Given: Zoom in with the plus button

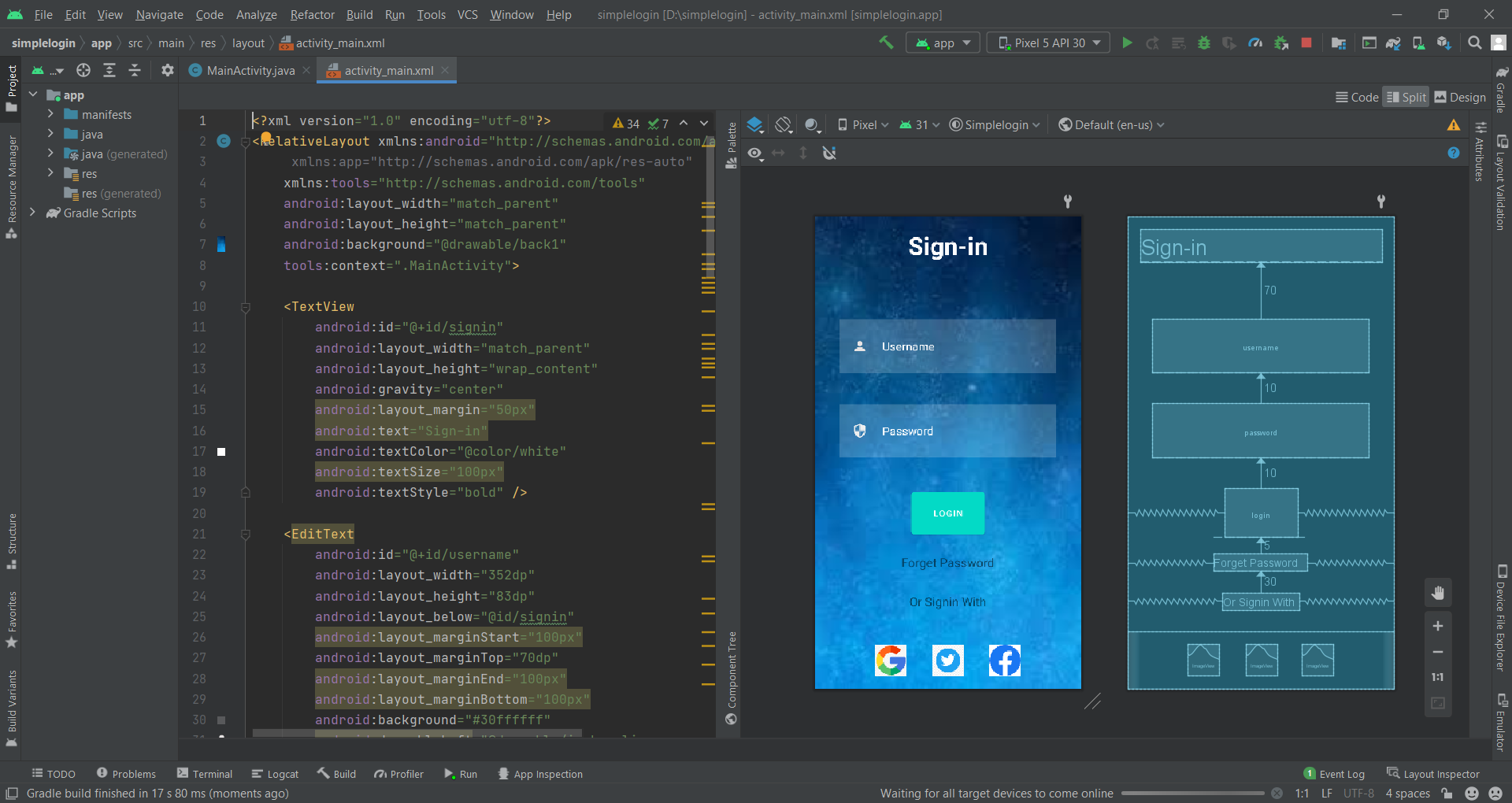Looking at the screenshot, I should (x=1438, y=626).
